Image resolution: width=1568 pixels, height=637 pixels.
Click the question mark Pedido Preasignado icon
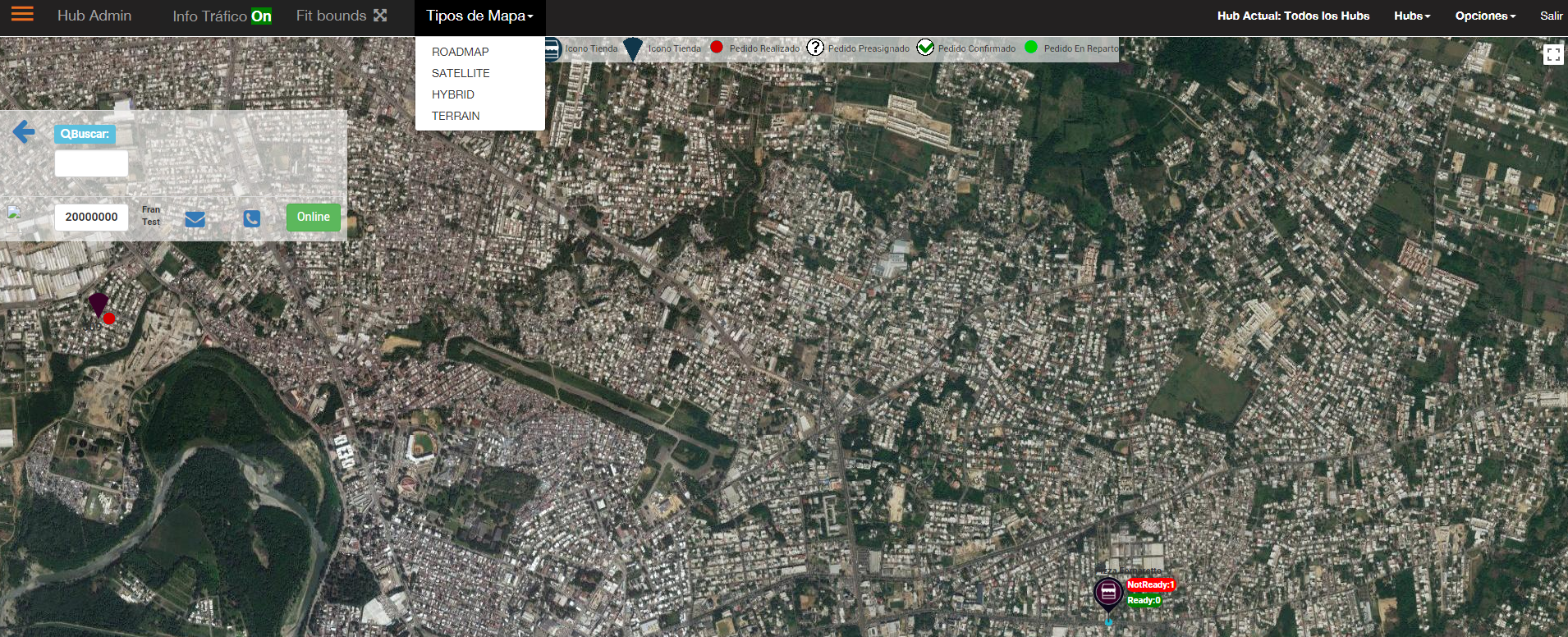point(815,47)
